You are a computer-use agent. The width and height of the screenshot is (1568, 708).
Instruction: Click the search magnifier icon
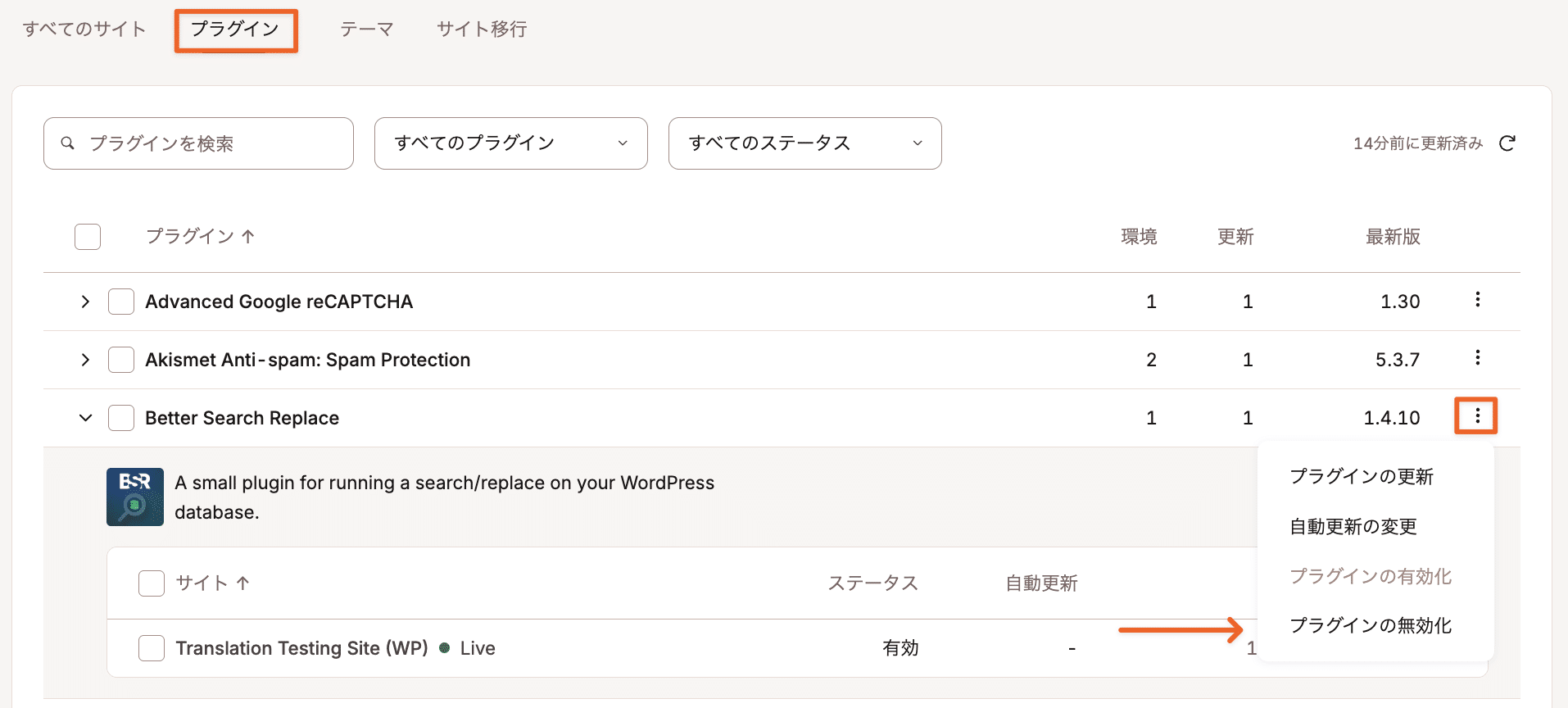point(68,143)
